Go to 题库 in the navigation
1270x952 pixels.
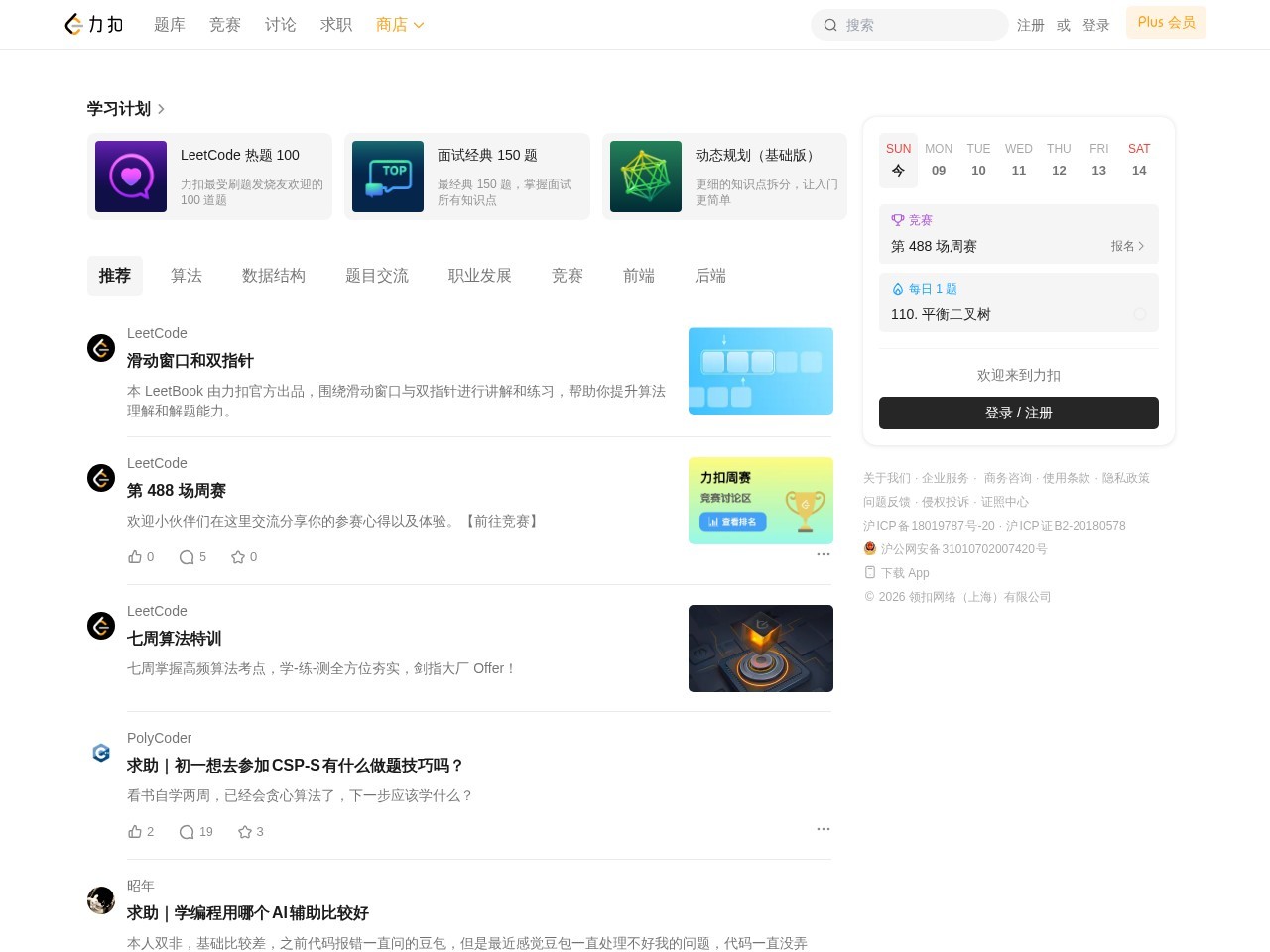pyautogui.click(x=170, y=25)
